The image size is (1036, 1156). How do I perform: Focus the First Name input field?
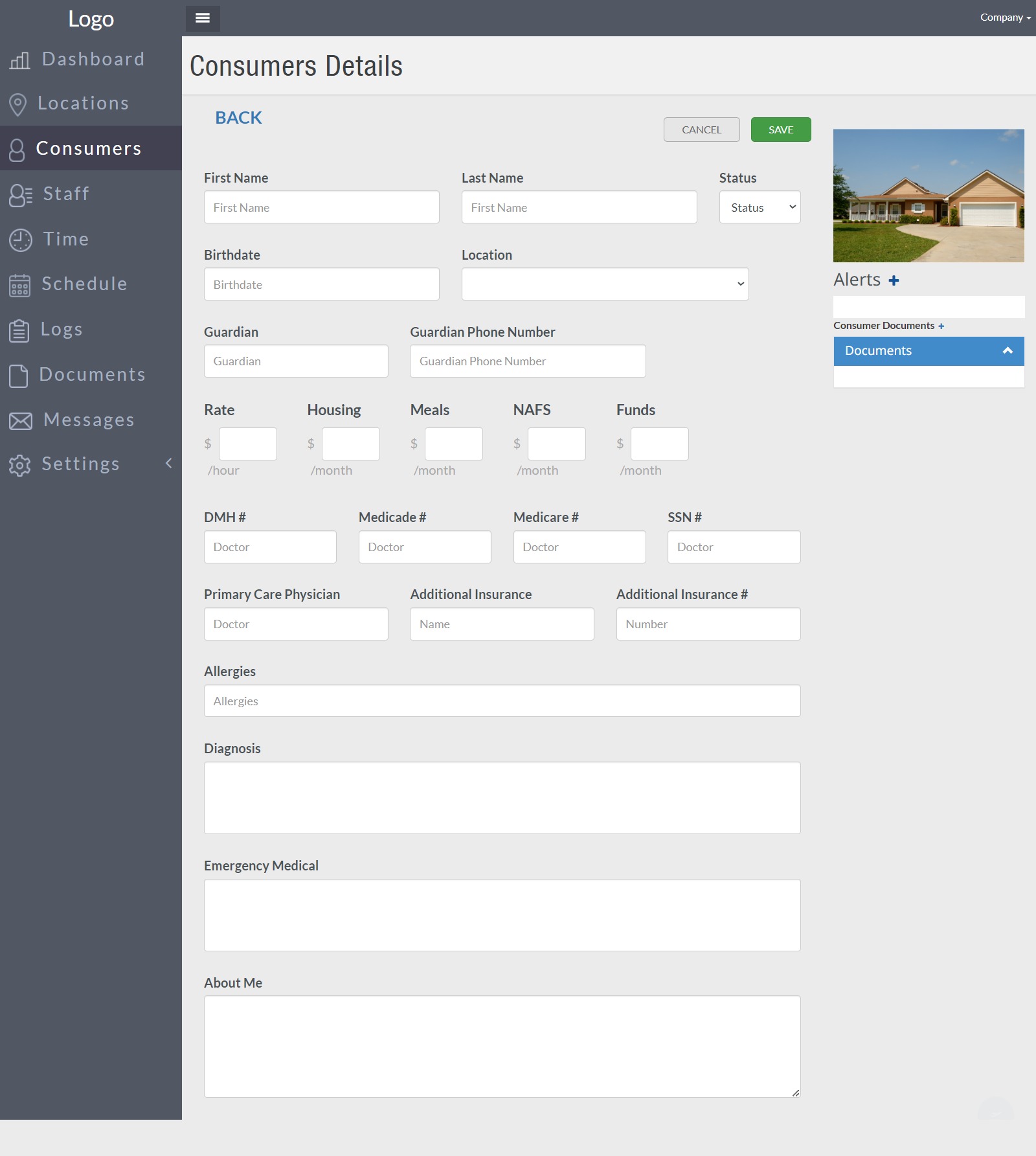(322, 207)
